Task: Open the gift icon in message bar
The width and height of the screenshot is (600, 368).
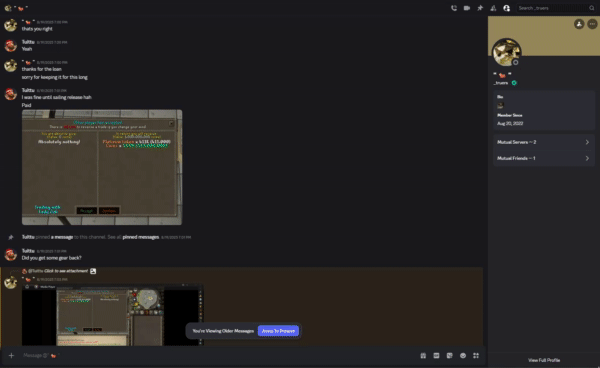Action: (x=423, y=356)
